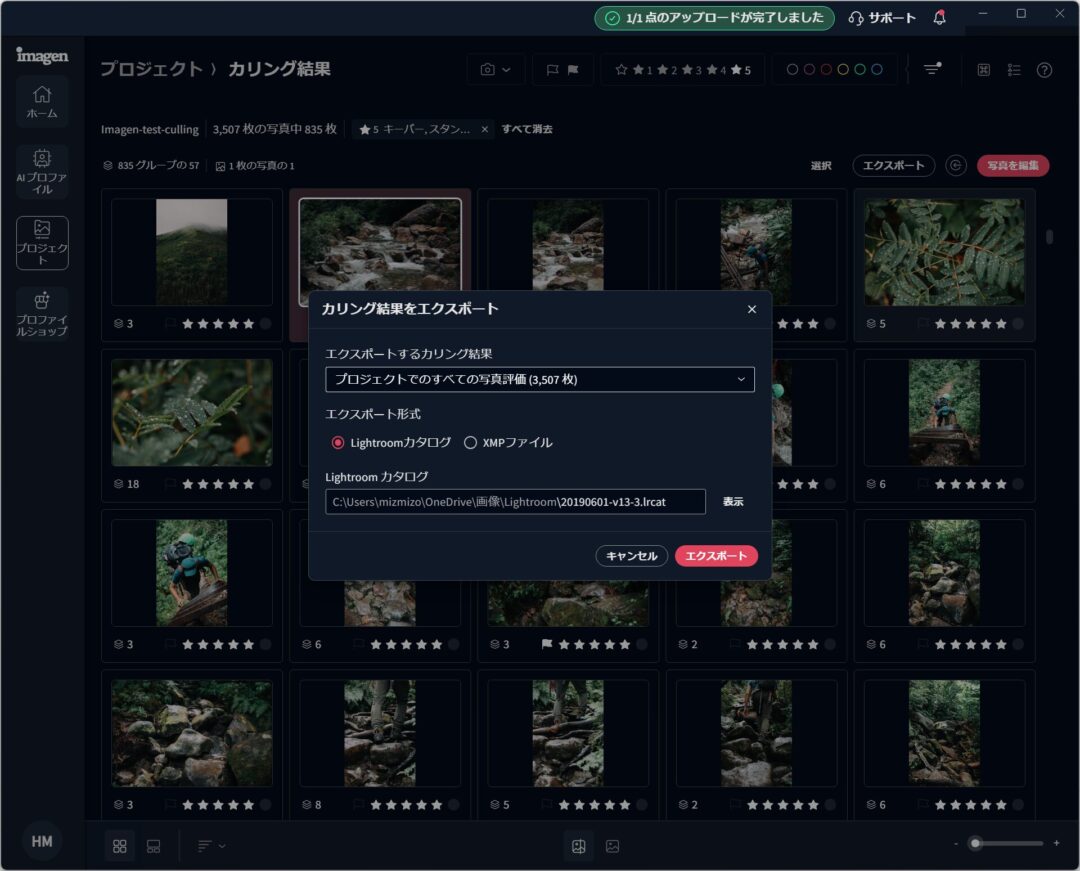The height and width of the screenshot is (871, 1080).
Task: Select the XMP file radio button
Action: 470,442
